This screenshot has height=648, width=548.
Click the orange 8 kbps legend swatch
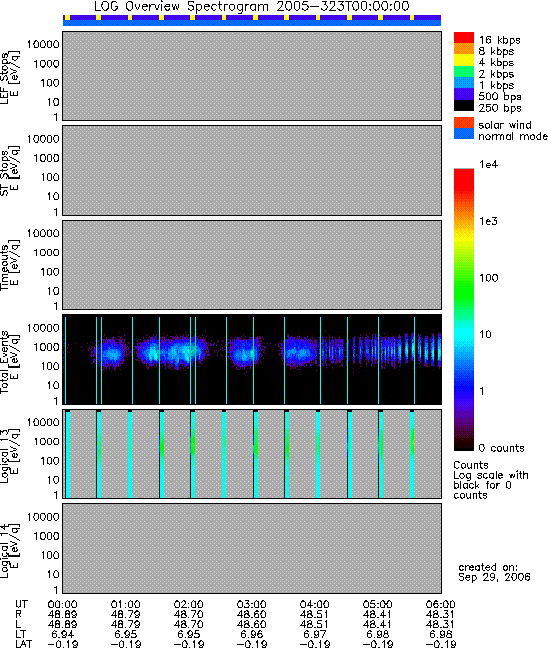(x=464, y=49)
